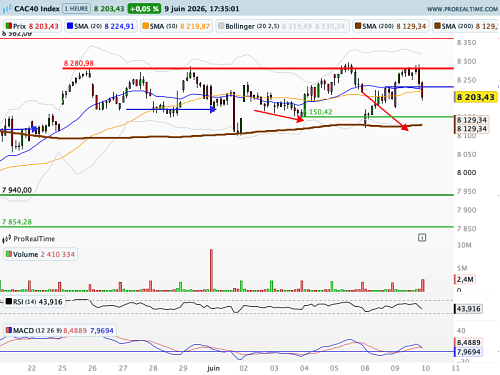This screenshot has height=375, width=500.
Task: Click the 7 854,28 support line label
Action: [x=17, y=222]
